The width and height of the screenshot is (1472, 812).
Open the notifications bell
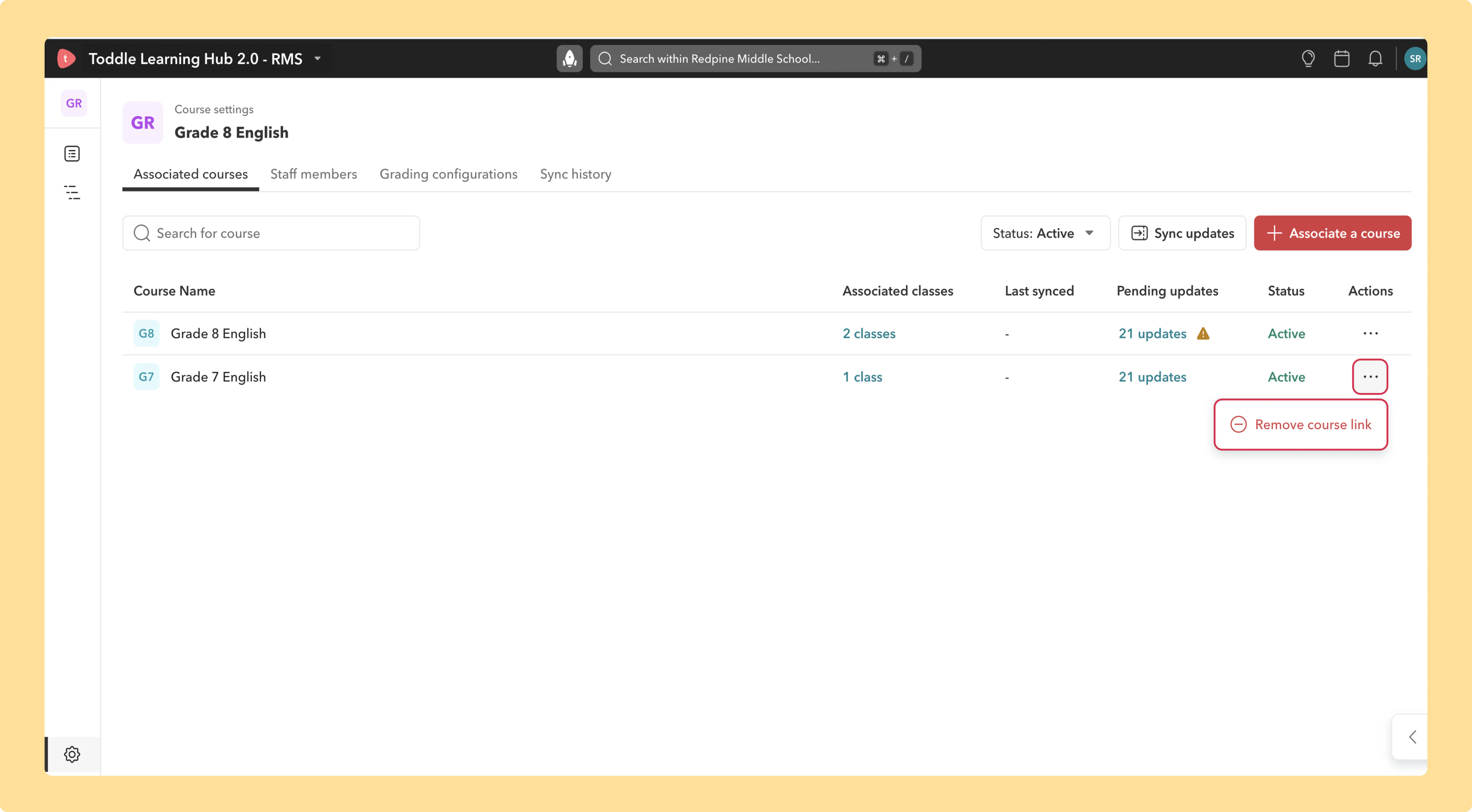click(x=1375, y=58)
